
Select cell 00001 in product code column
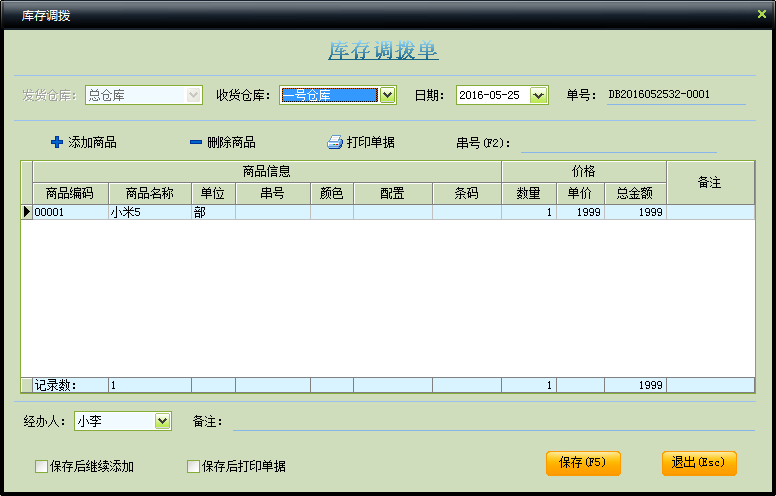(70, 212)
